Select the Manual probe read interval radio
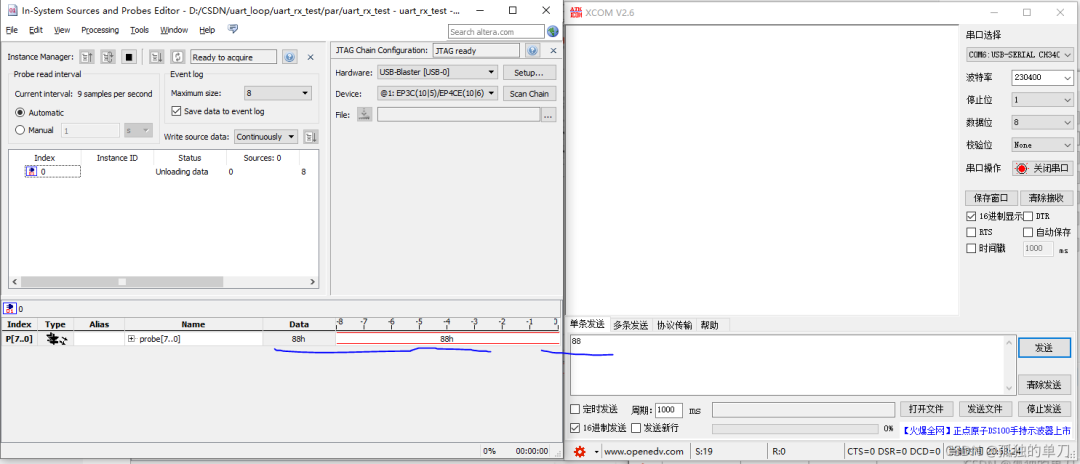1080x464 pixels. (20, 130)
